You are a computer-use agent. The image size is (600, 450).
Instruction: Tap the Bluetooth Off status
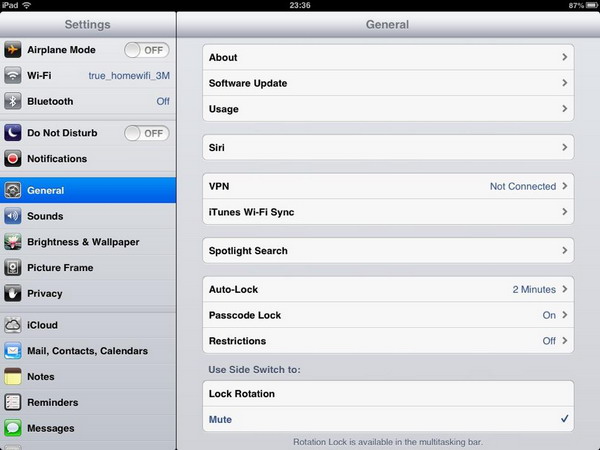pos(163,101)
